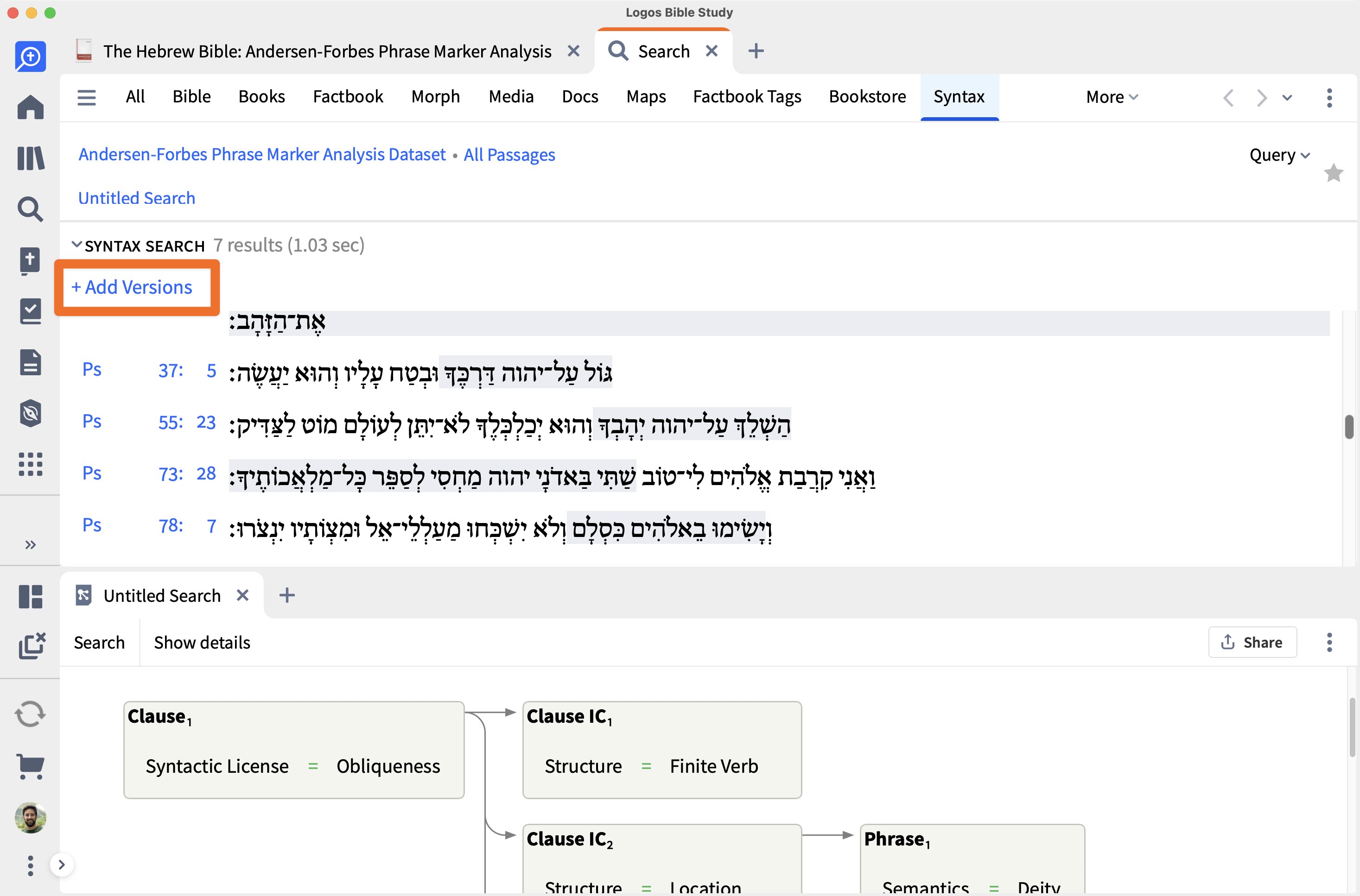Open the shield tools icon in sidebar
The height and width of the screenshot is (896, 1360).
(x=30, y=413)
